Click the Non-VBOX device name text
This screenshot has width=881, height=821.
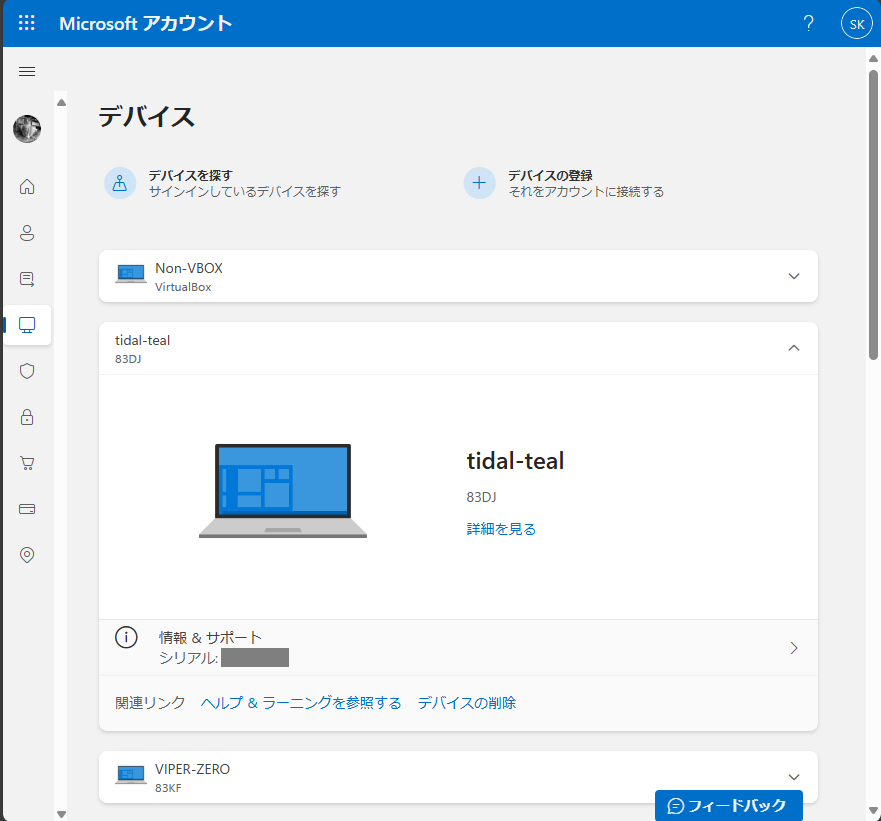pyautogui.click(x=189, y=268)
